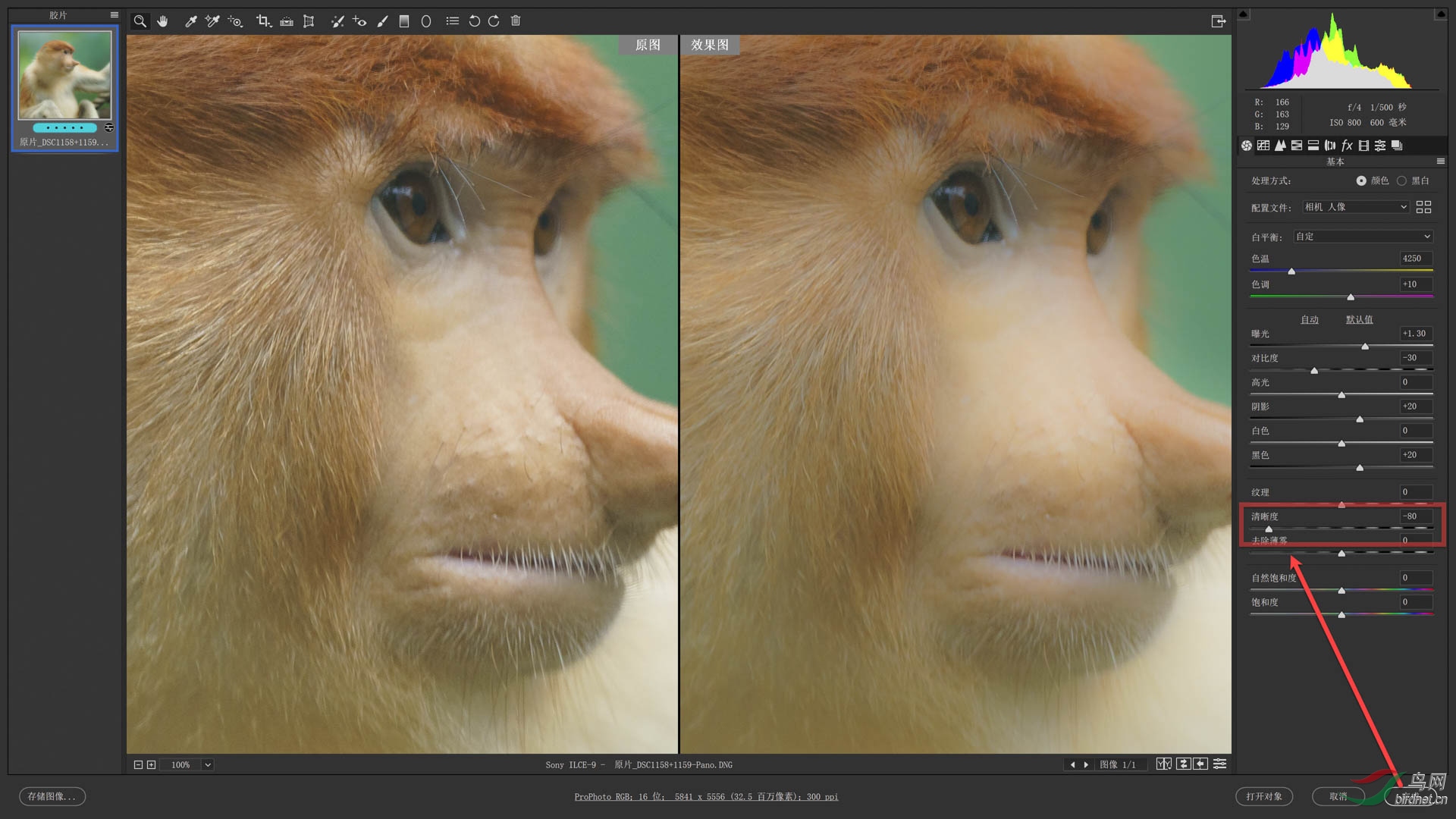Image resolution: width=1456 pixels, height=819 pixels.
Task: Click the 存储图像 save image button
Action: (52, 796)
